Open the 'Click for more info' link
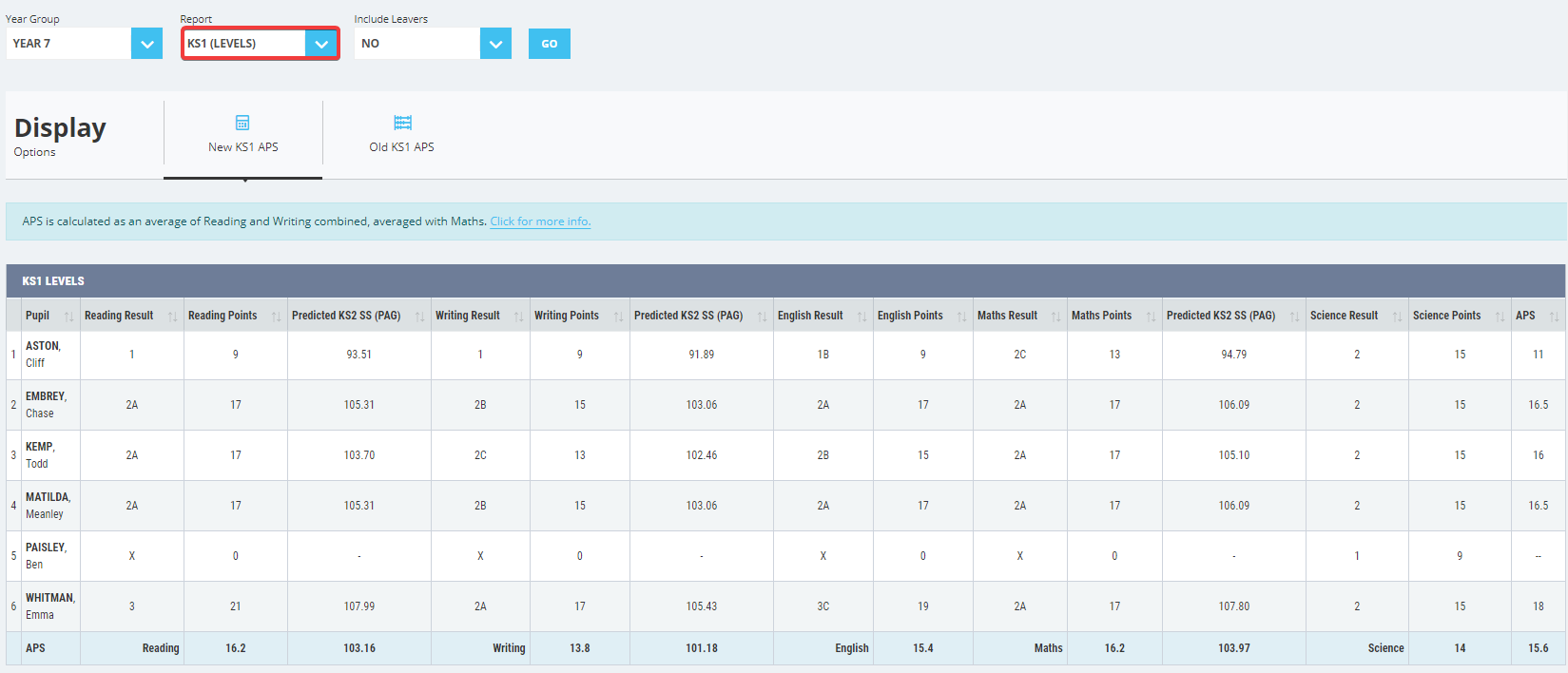Image resolution: width=1568 pixels, height=673 pixels. click(540, 221)
